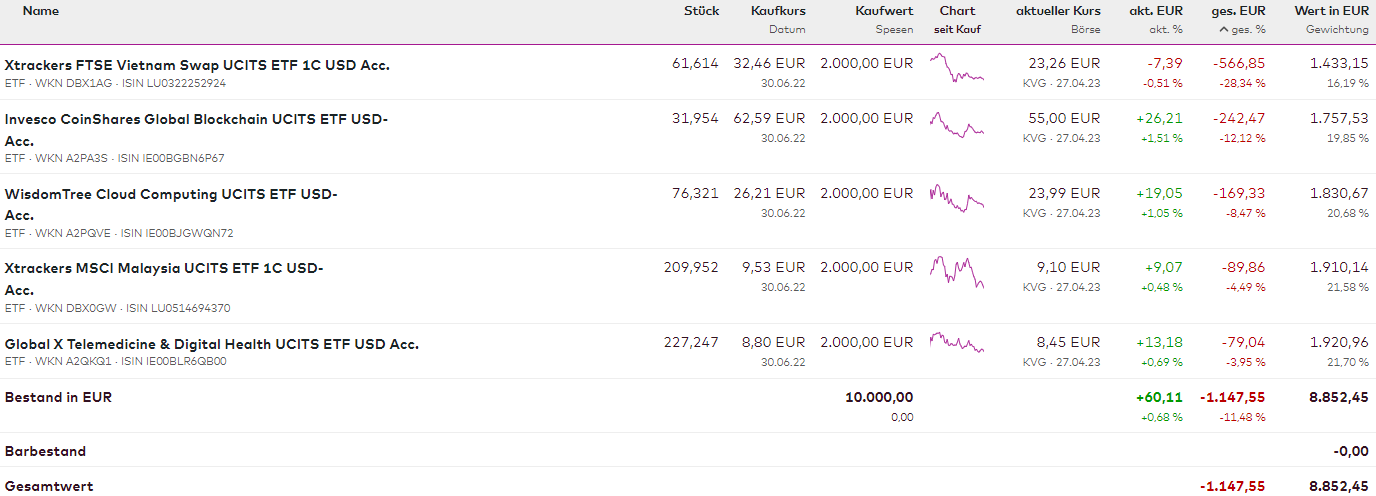Open the Invesco CoinShares Global Blockchain ETF

click(x=195, y=119)
